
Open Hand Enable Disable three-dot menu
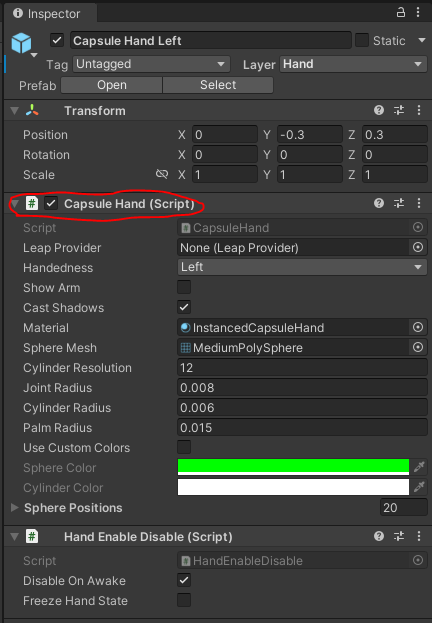click(419, 536)
